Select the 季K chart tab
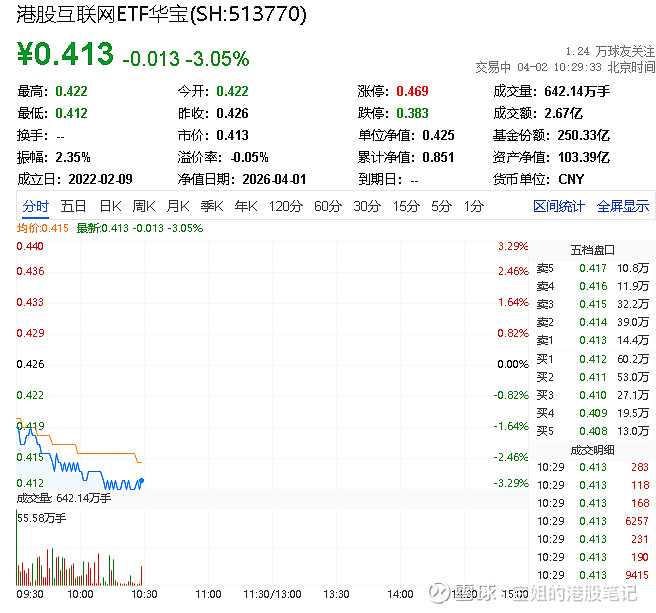Viewport: 656px width, 613px height. [212, 206]
